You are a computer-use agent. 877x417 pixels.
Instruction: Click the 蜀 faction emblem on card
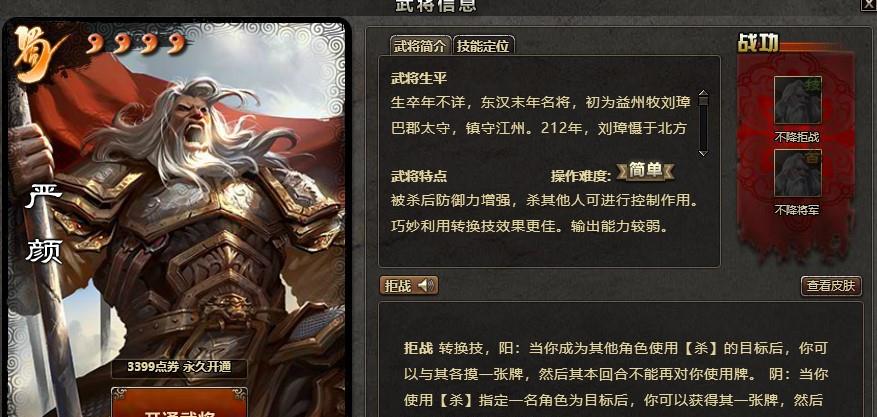point(37,54)
